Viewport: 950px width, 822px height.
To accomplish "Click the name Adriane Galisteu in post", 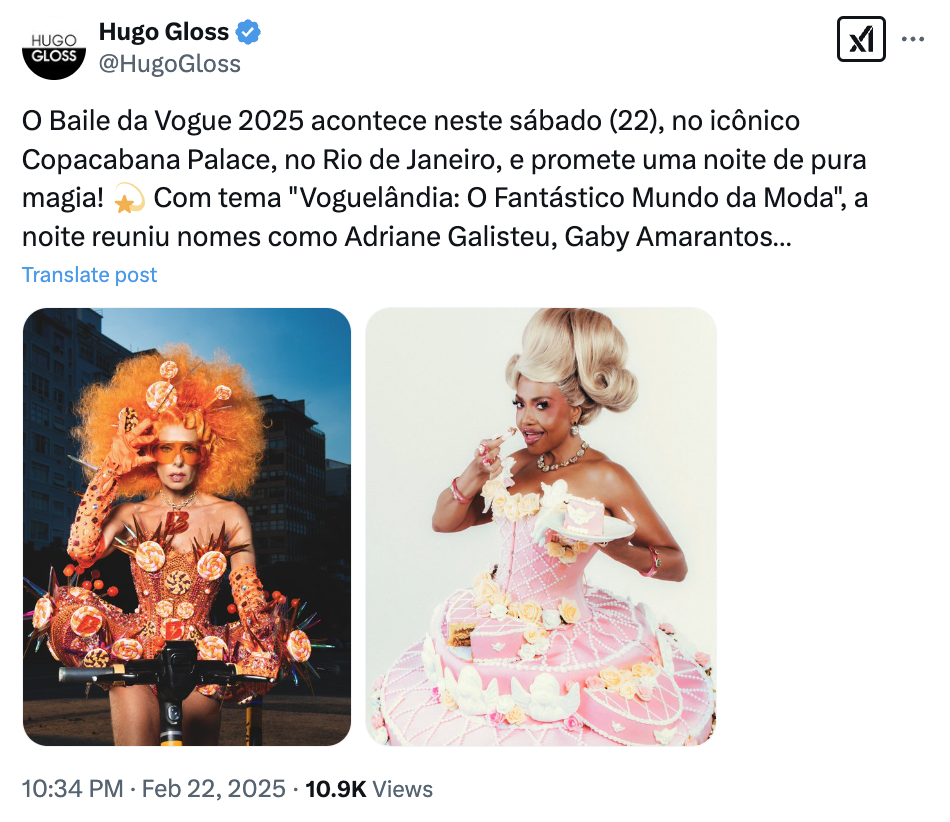I will 450,237.
